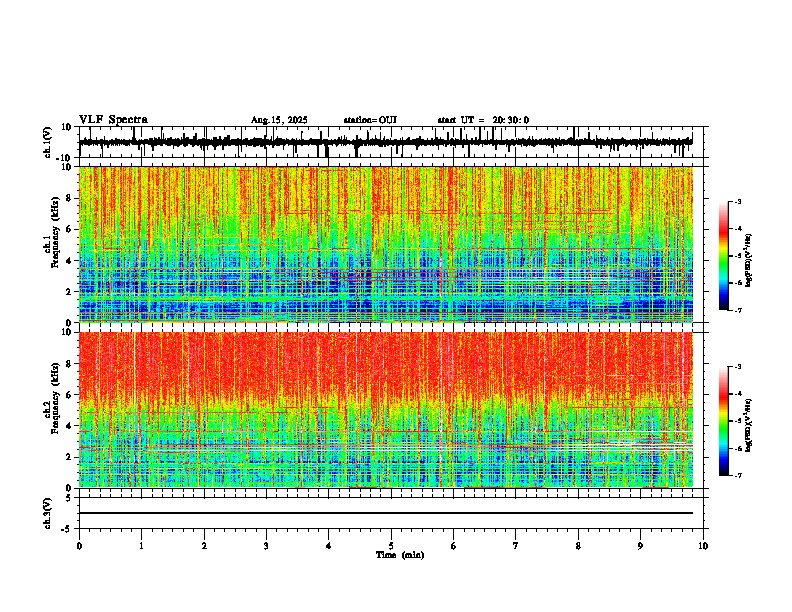Click inside the ch.2 spectrogram plot
The width and height of the screenshot is (792, 612).
[386, 410]
